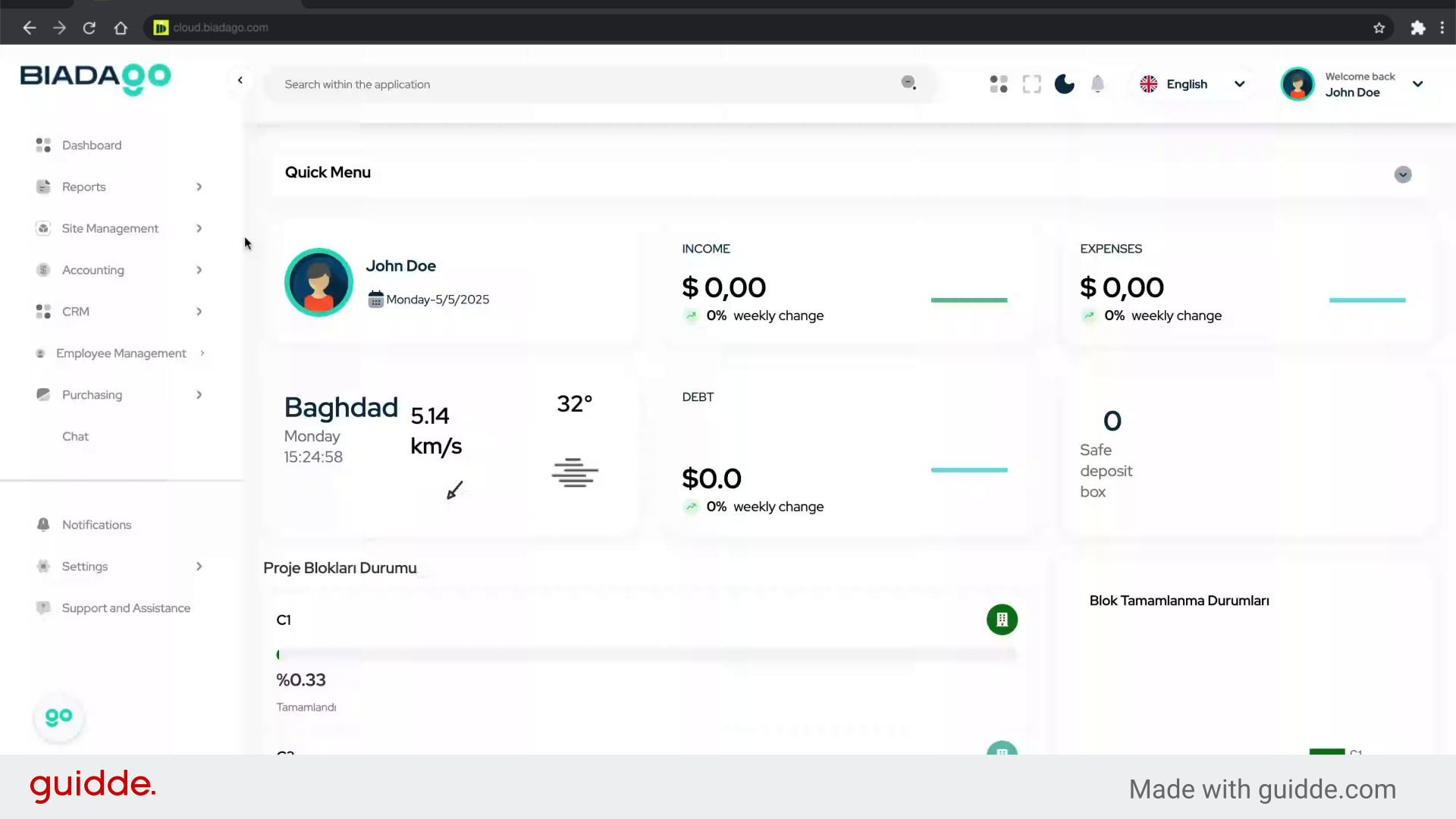Collapse the left sidebar arrow
Screen dimensions: 1456x819
tap(240, 80)
